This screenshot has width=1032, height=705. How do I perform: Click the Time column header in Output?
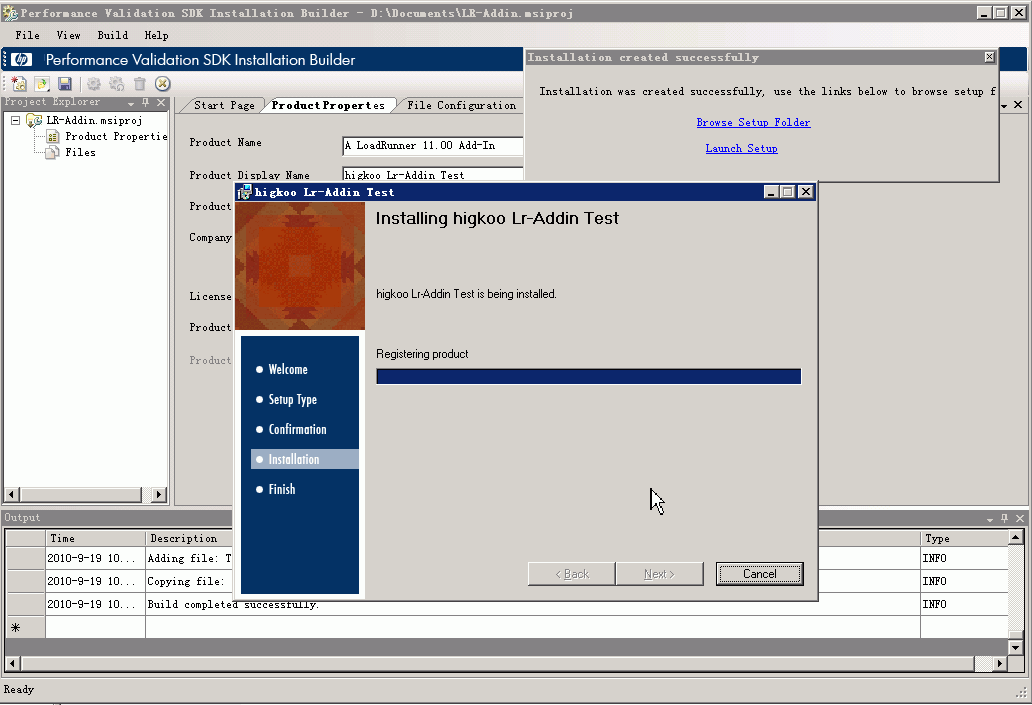(x=95, y=538)
